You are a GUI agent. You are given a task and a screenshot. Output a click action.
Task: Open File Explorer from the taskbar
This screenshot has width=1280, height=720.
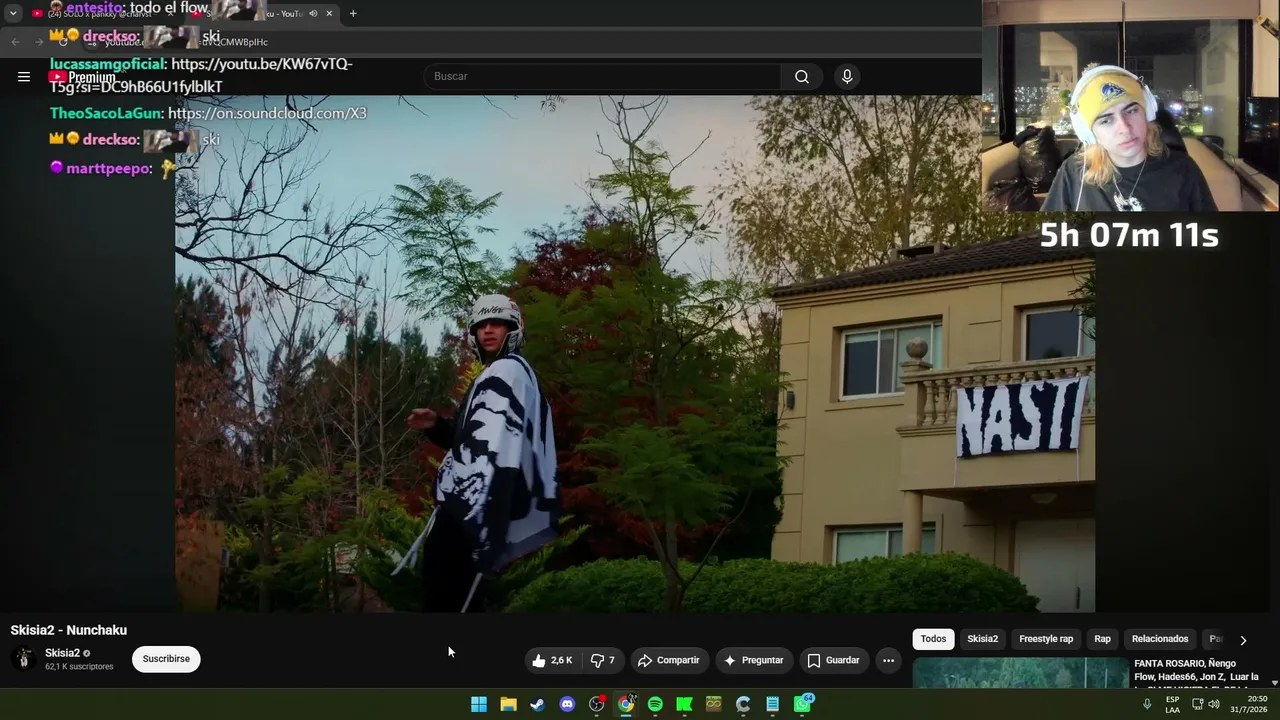coord(508,704)
